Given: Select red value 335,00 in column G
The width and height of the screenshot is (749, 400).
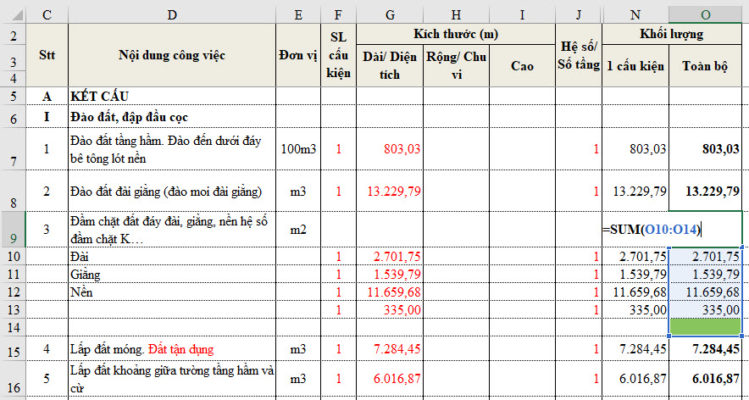Looking at the screenshot, I should 389,310.
